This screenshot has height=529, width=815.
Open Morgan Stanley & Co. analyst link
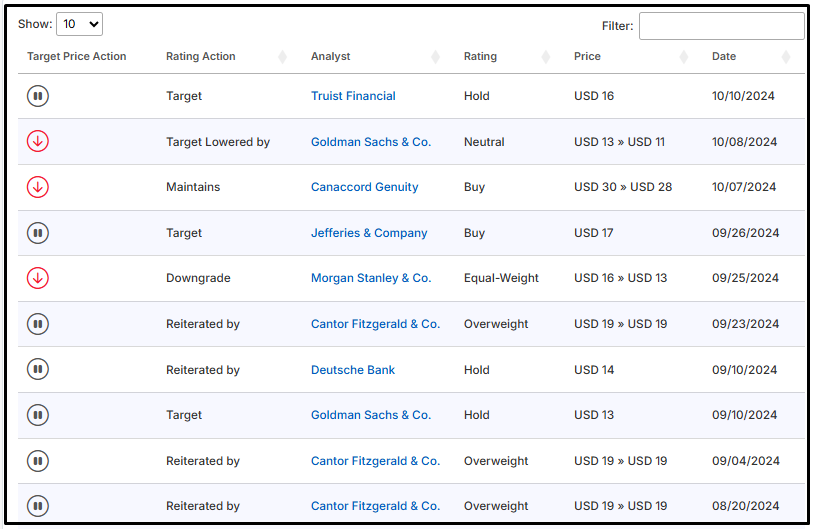(371, 278)
